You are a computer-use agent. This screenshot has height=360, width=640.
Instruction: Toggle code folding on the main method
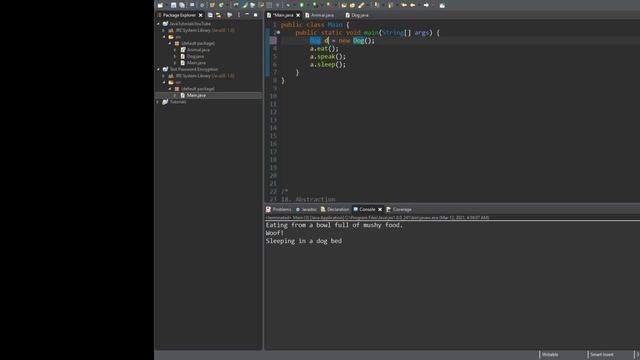(278, 32)
